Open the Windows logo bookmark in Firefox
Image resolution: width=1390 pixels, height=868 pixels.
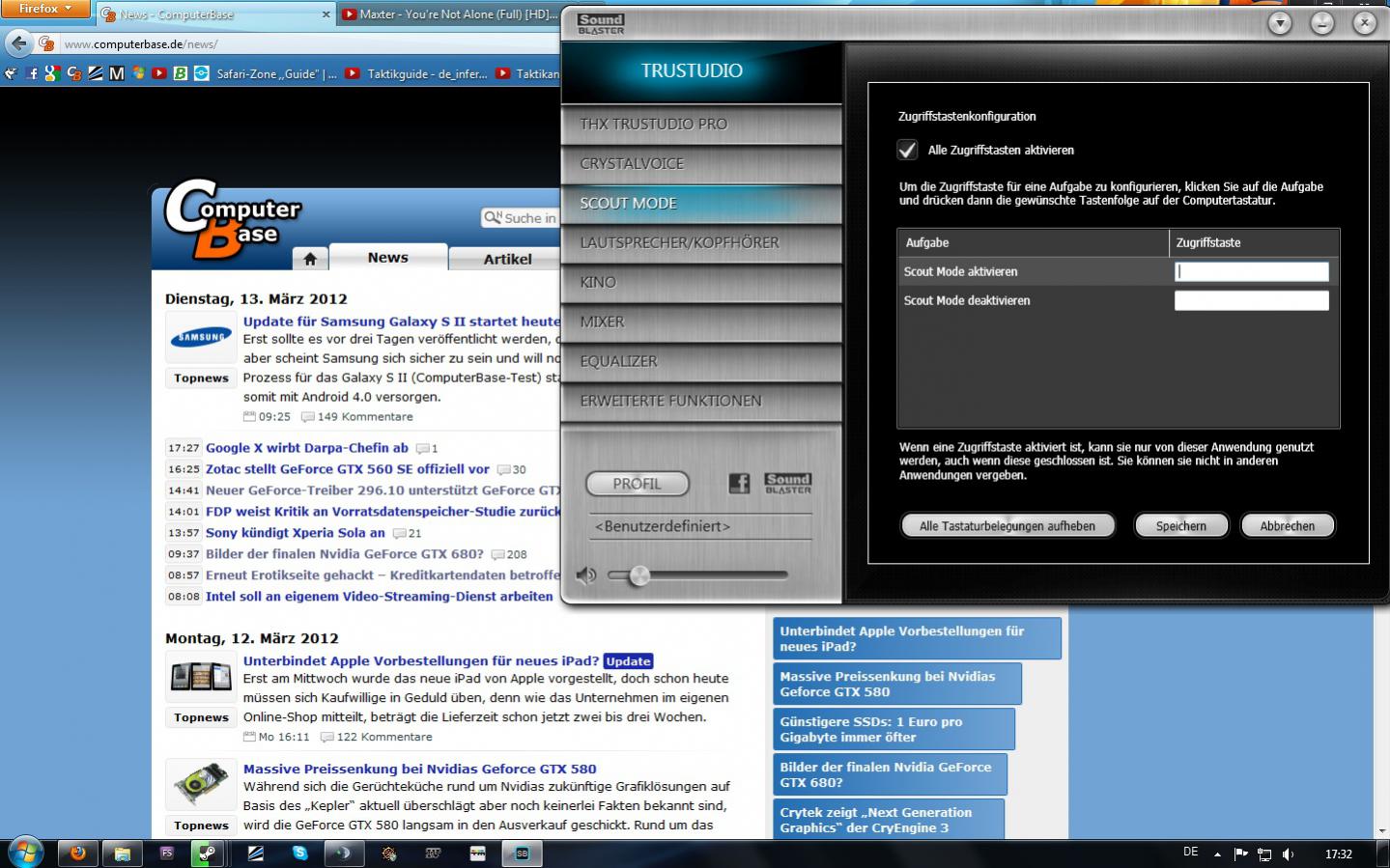[138, 73]
